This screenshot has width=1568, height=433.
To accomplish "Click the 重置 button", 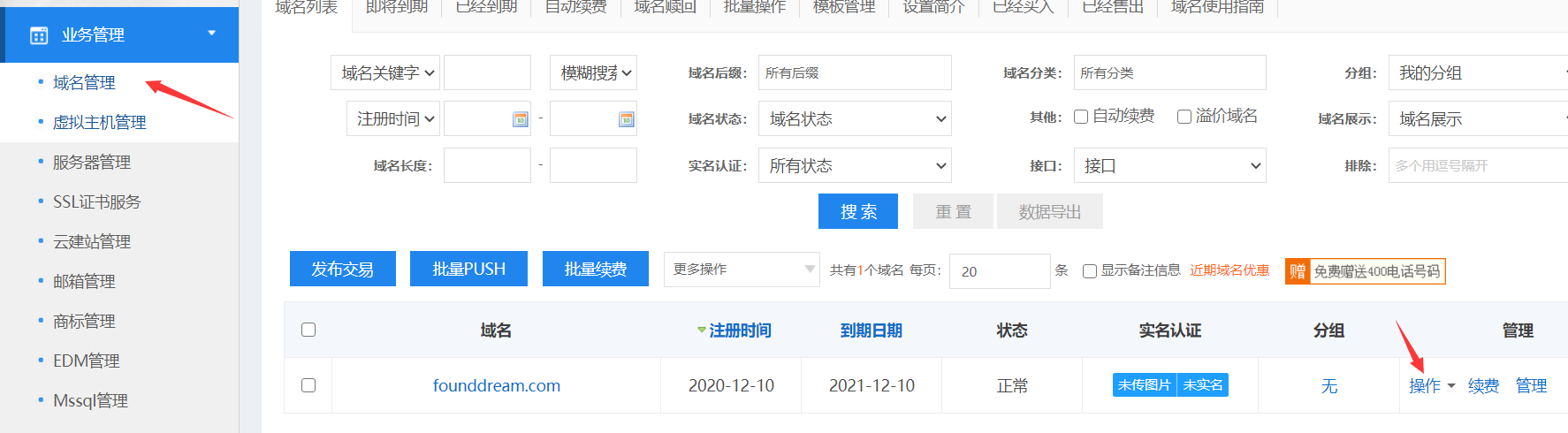I will coord(953,211).
